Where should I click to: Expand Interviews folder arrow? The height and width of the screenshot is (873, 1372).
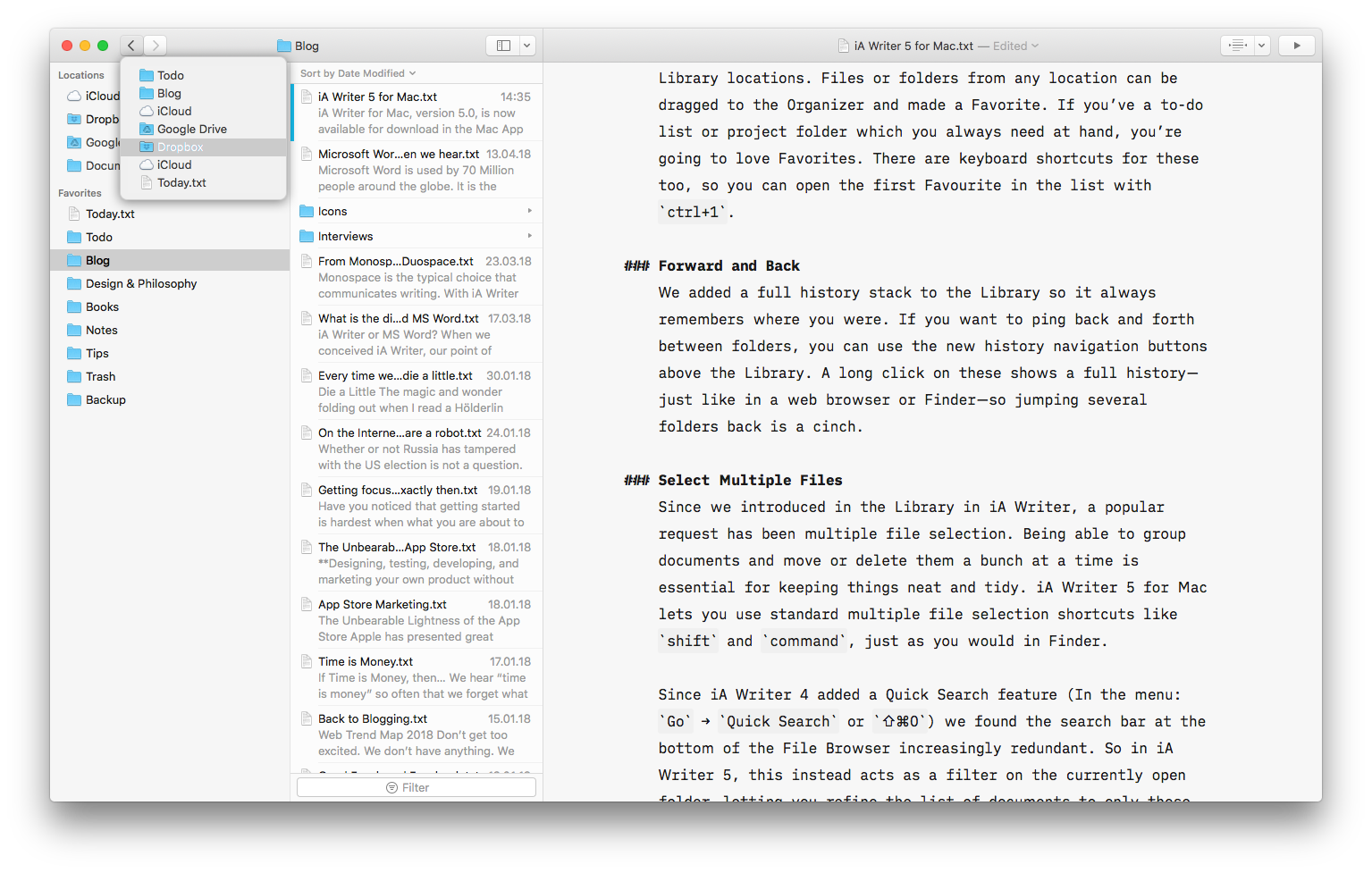tap(530, 237)
